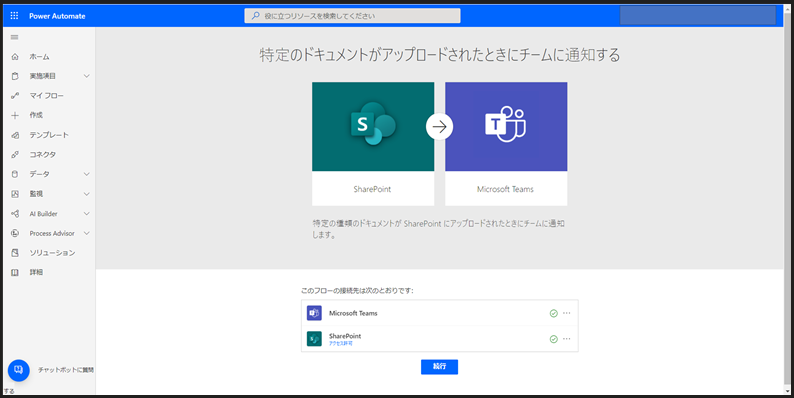Collapse the left navigation hamburger menu
This screenshot has width=794, height=398.
point(14,37)
